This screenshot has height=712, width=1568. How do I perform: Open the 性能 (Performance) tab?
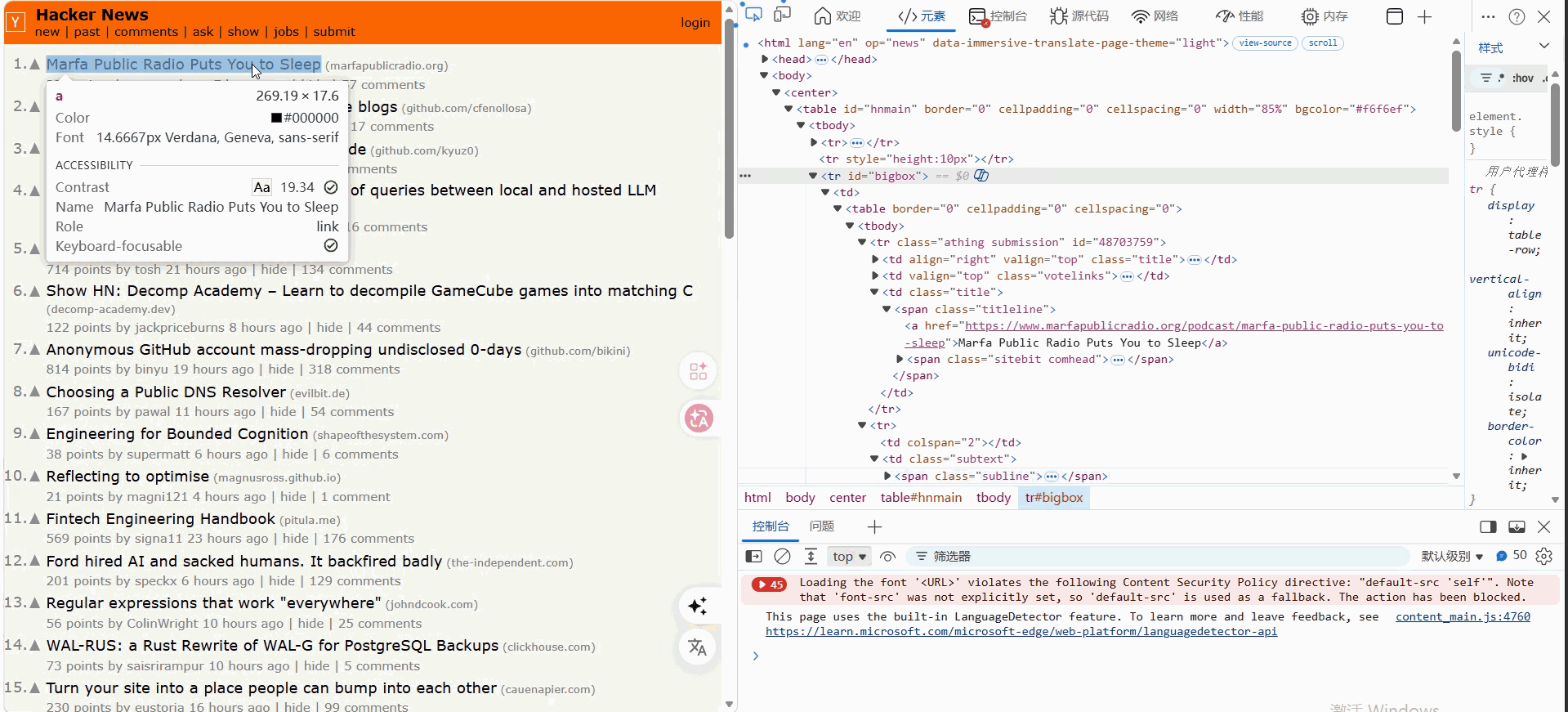1240,16
